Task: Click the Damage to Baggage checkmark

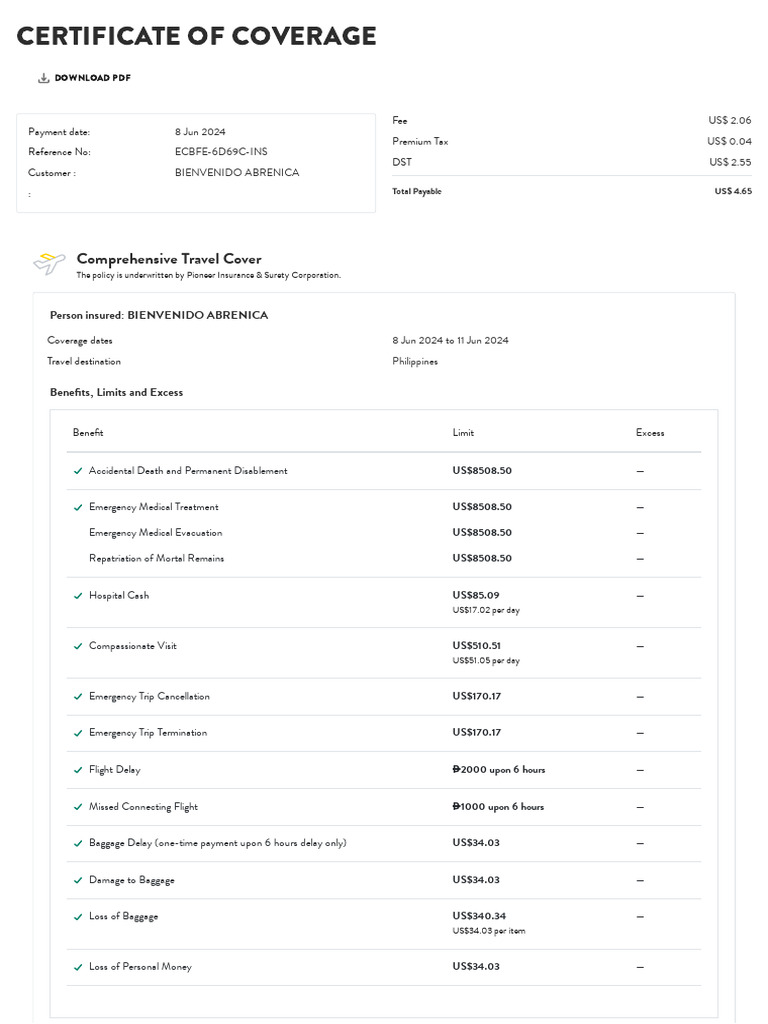Action: pyautogui.click(x=78, y=880)
